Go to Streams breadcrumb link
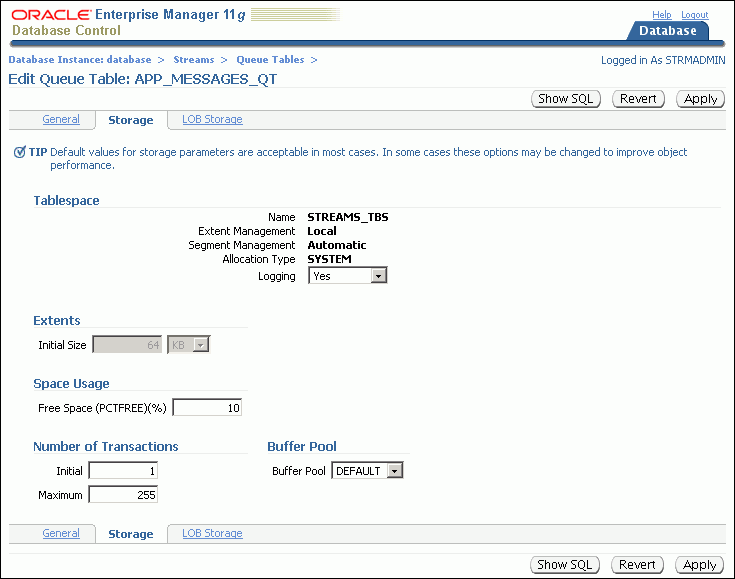This screenshot has width=735, height=579. point(193,60)
